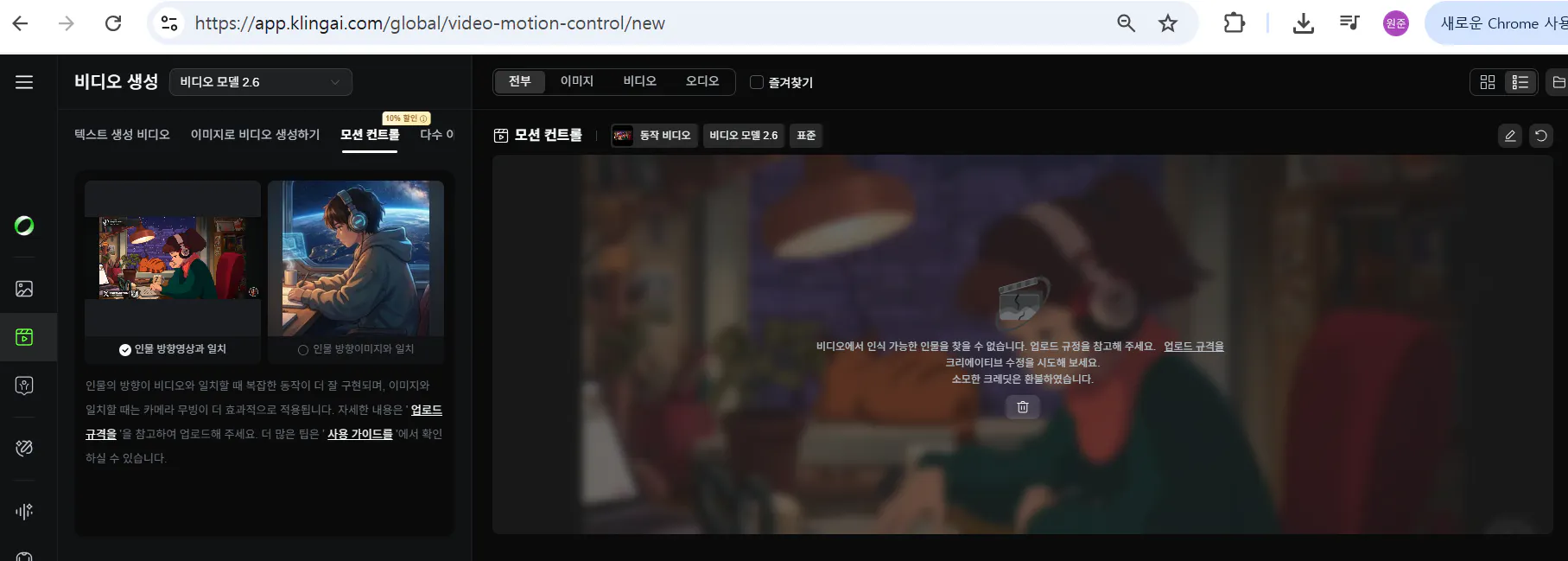The width and height of the screenshot is (1568, 561).
Task: Open the 업로드 규격을 link in left panel
Action: click(426, 410)
